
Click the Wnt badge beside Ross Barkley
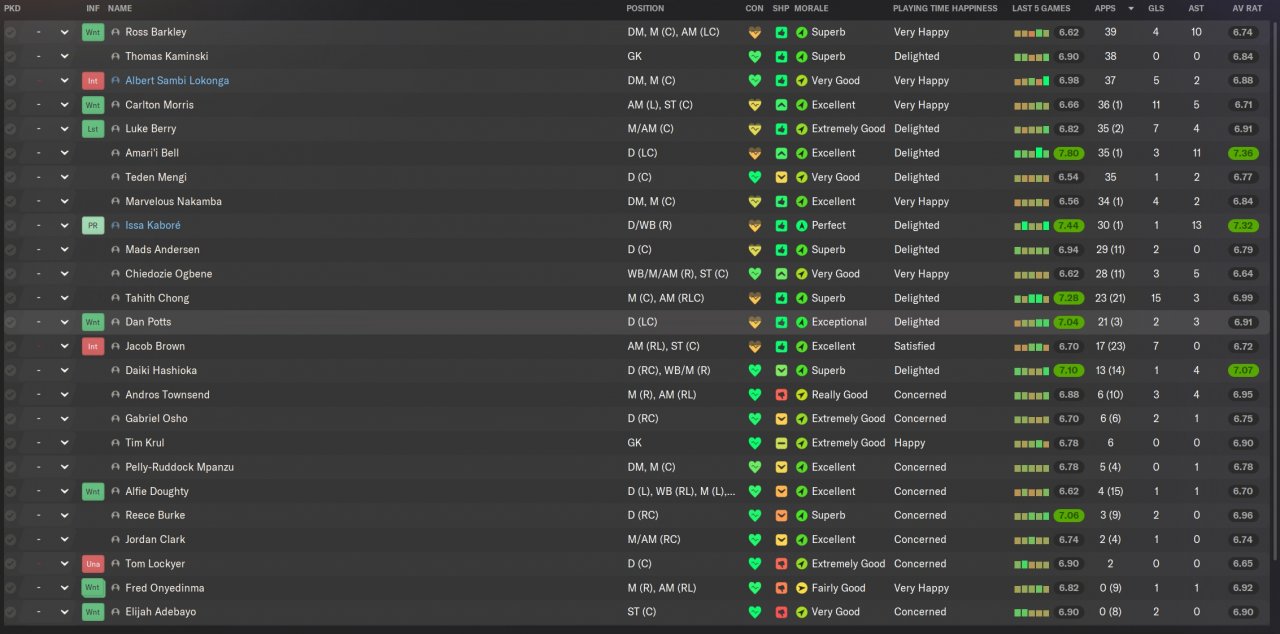(93, 32)
